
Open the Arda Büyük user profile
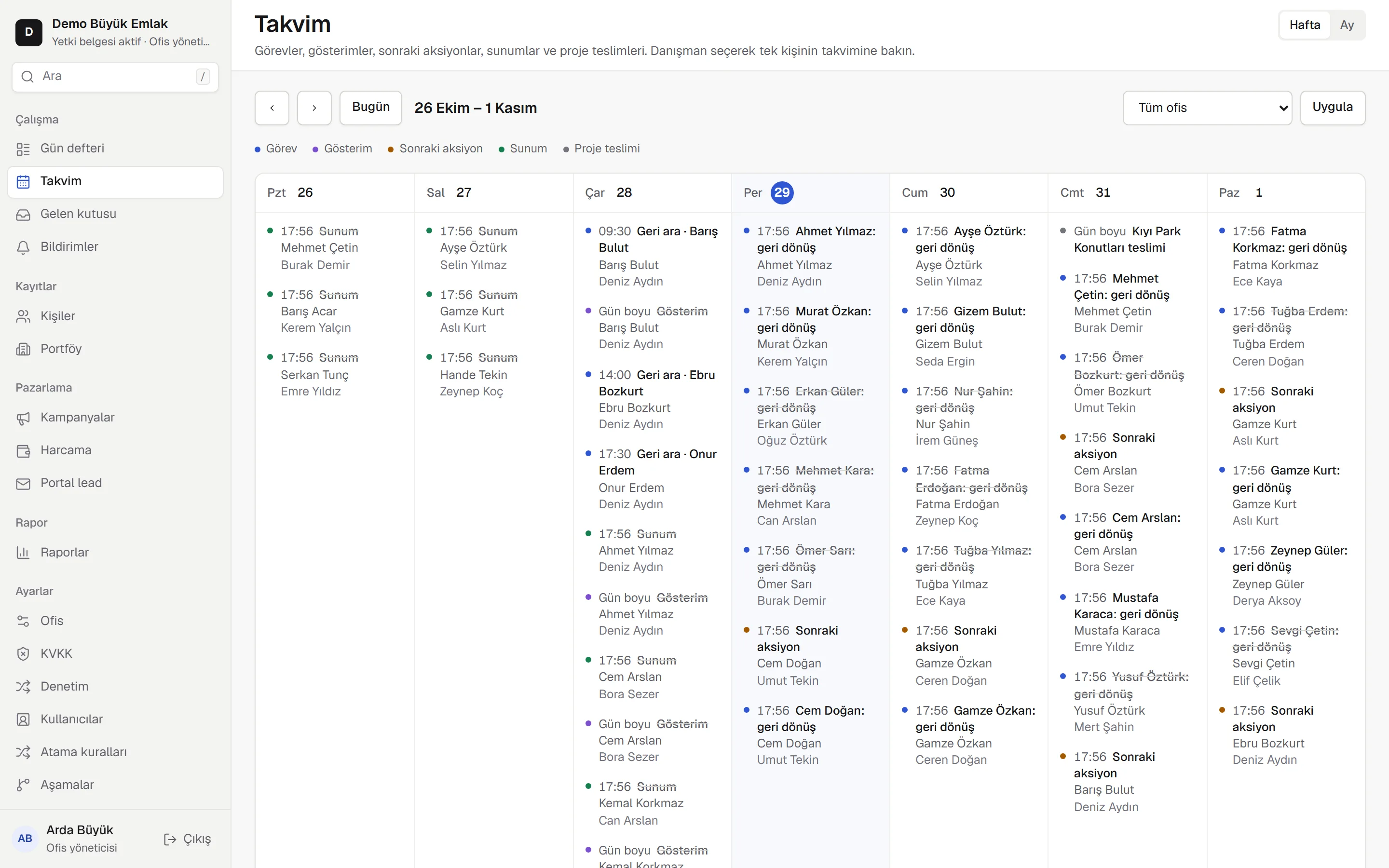(81, 839)
